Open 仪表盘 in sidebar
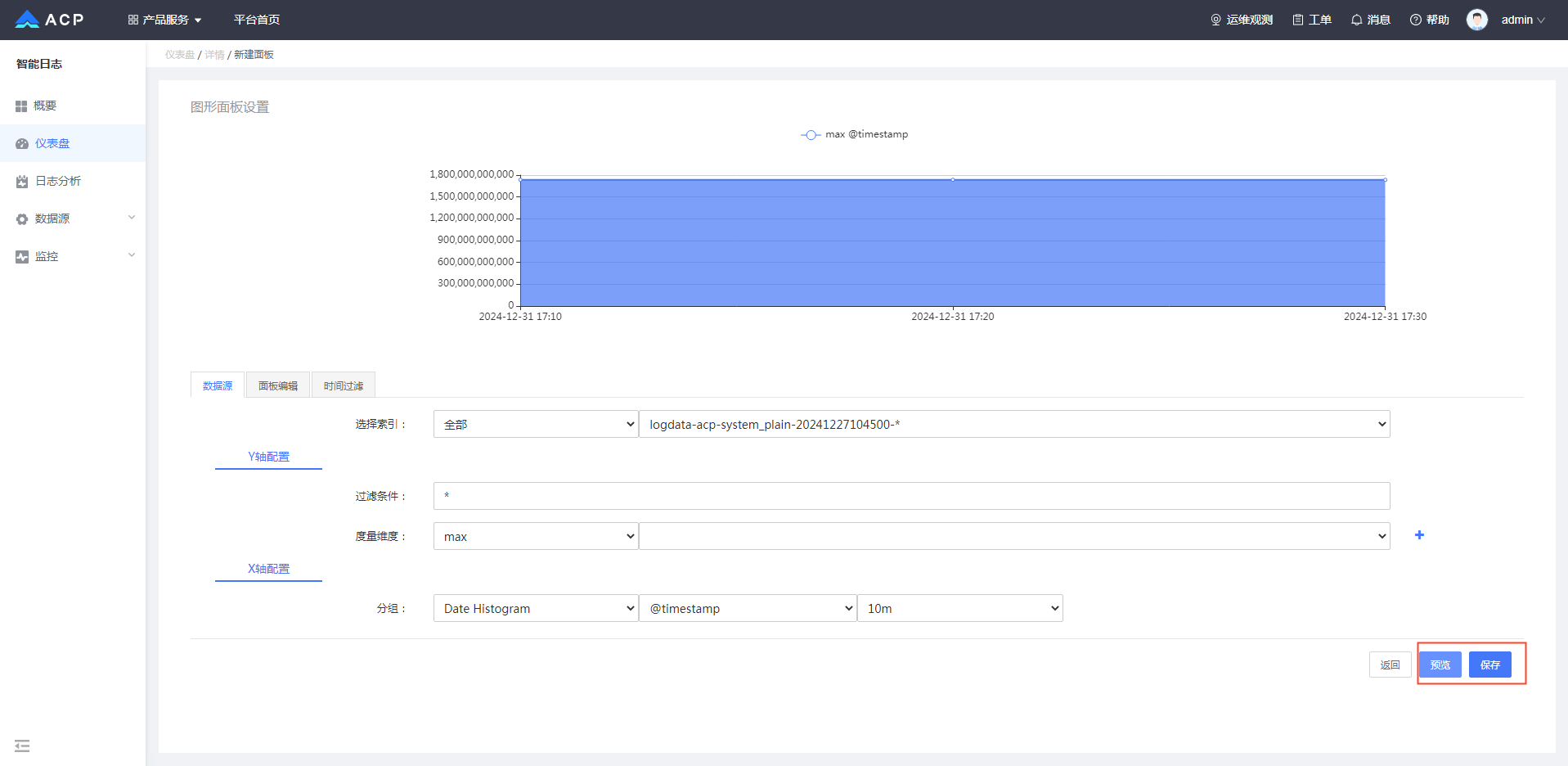Viewport: 1568px width, 766px height. 73,143
